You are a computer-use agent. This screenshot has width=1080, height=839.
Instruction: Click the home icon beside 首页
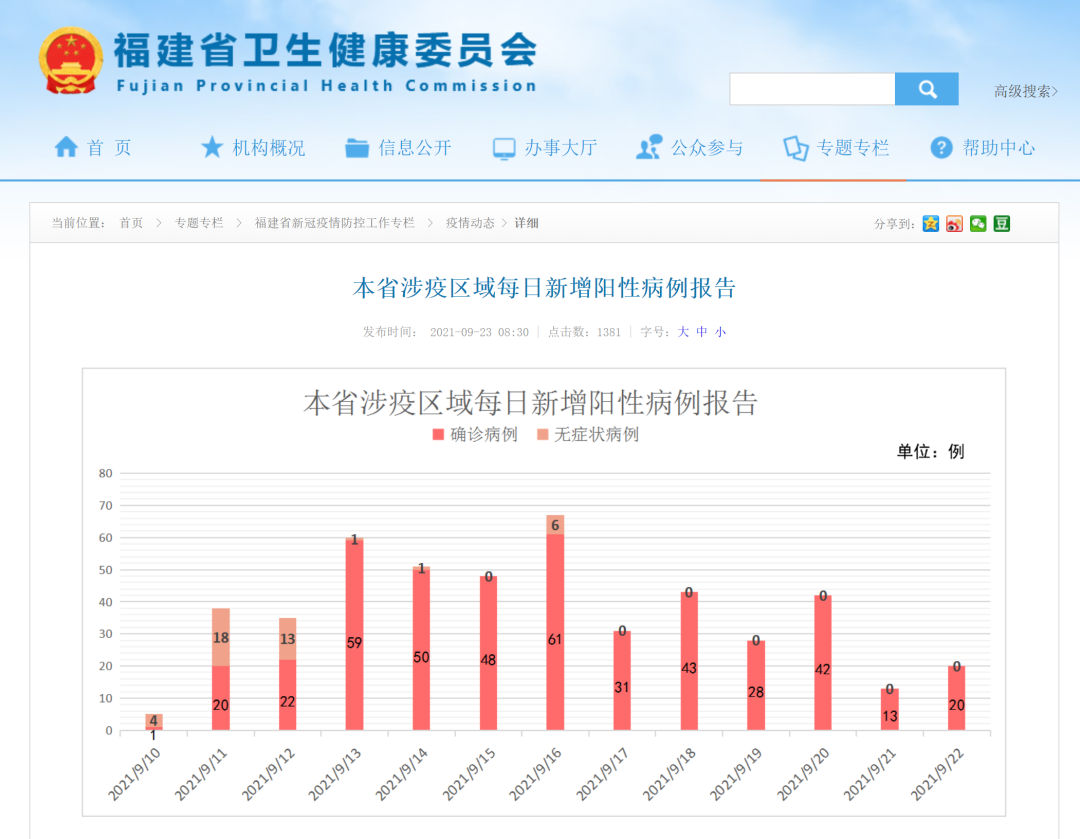click(67, 146)
